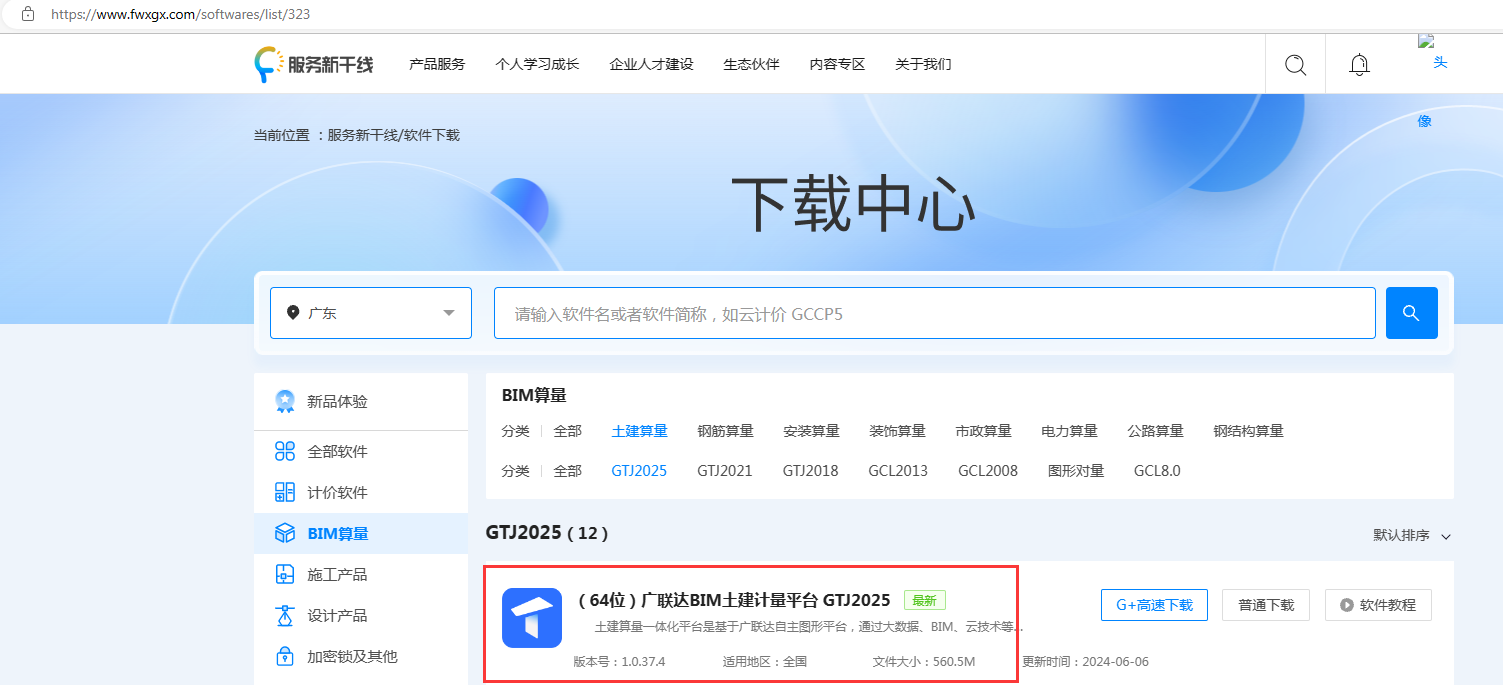Click the blue search button

[1411, 313]
